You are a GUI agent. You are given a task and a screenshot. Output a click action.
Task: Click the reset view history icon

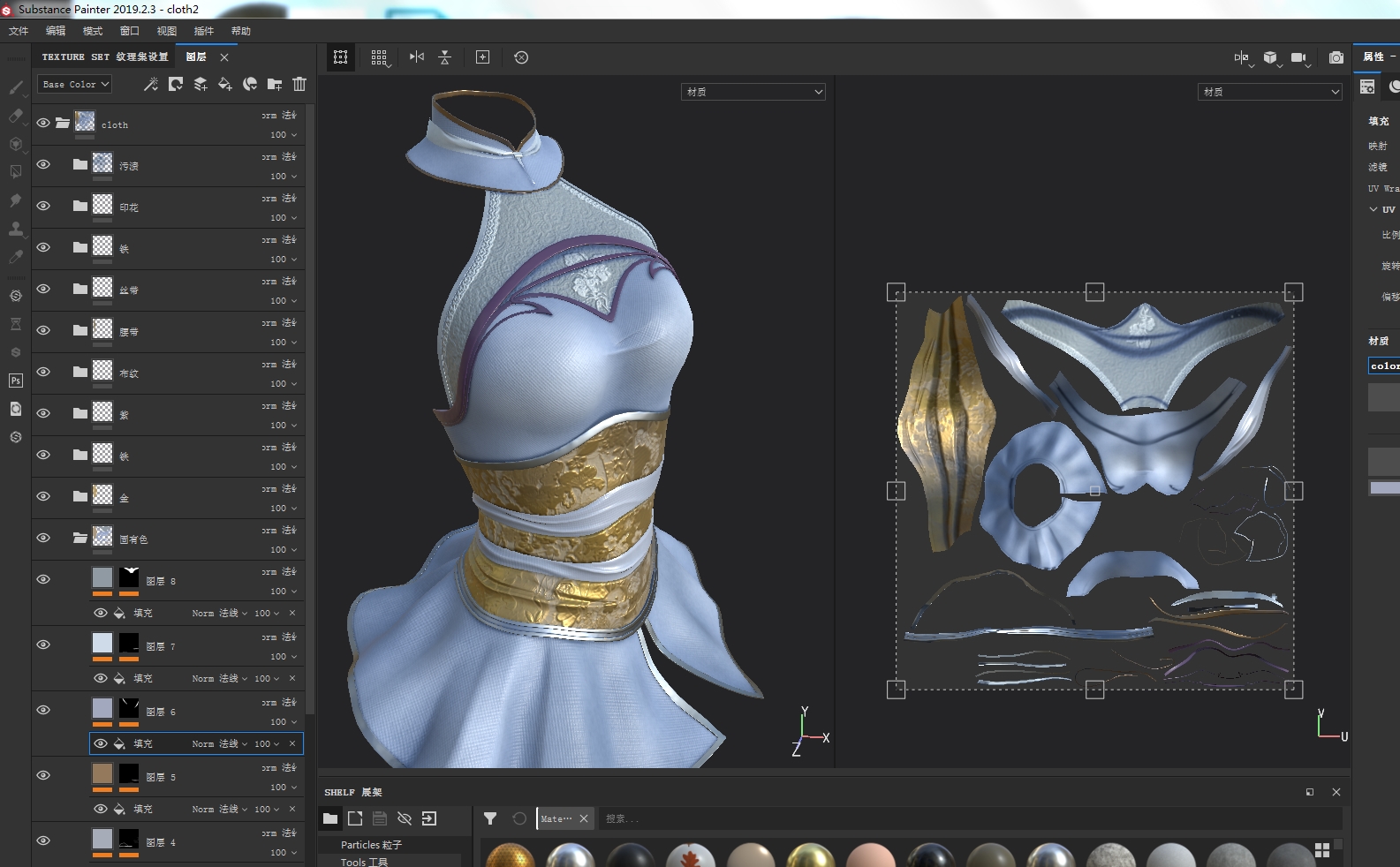[x=521, y=57]
